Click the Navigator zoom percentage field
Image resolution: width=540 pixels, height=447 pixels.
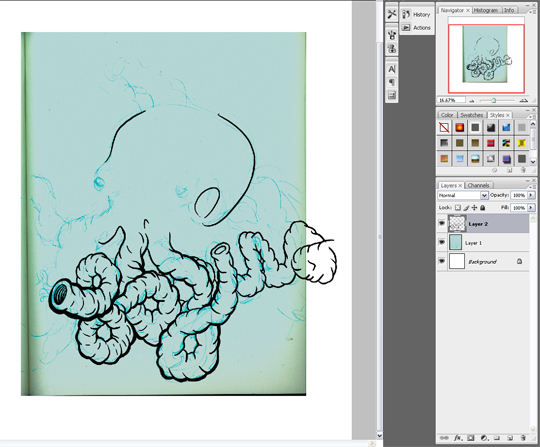click(x=451, y=100)
